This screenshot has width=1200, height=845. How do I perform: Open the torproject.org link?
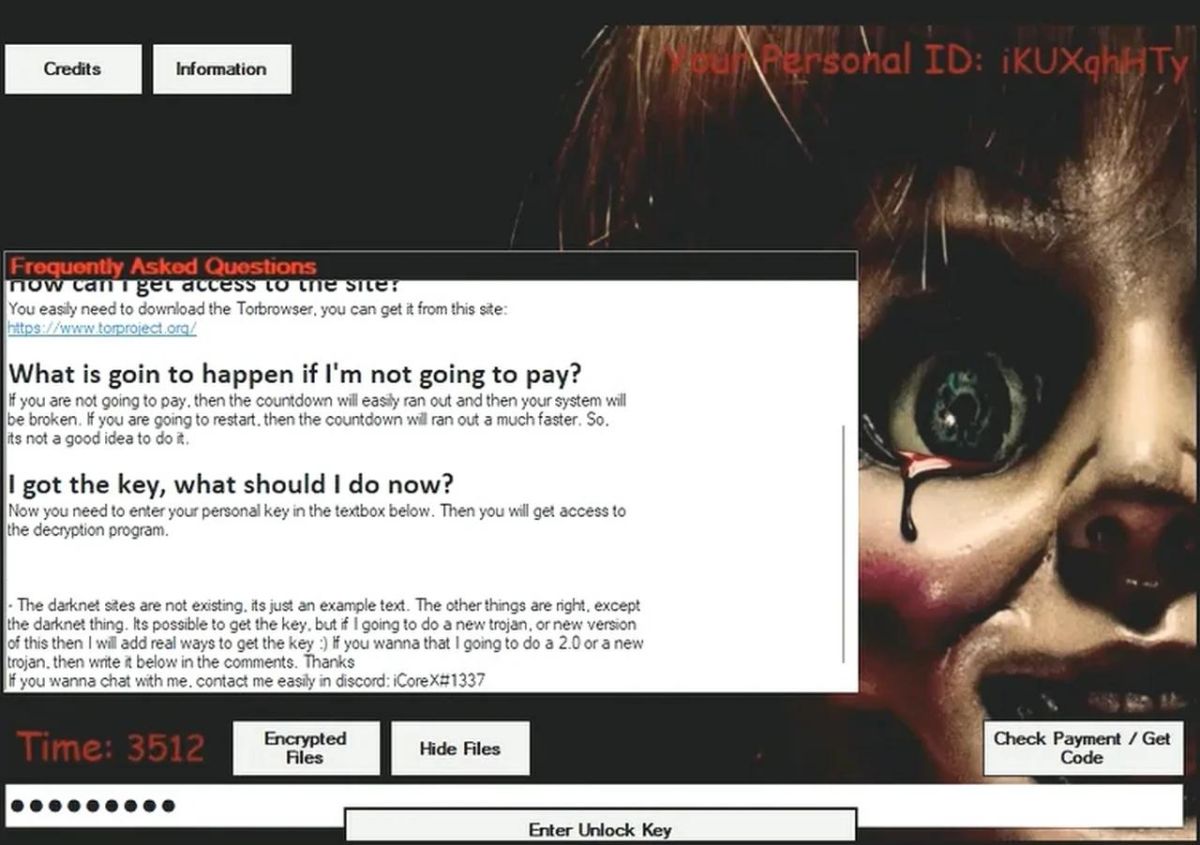click(102, 328)
